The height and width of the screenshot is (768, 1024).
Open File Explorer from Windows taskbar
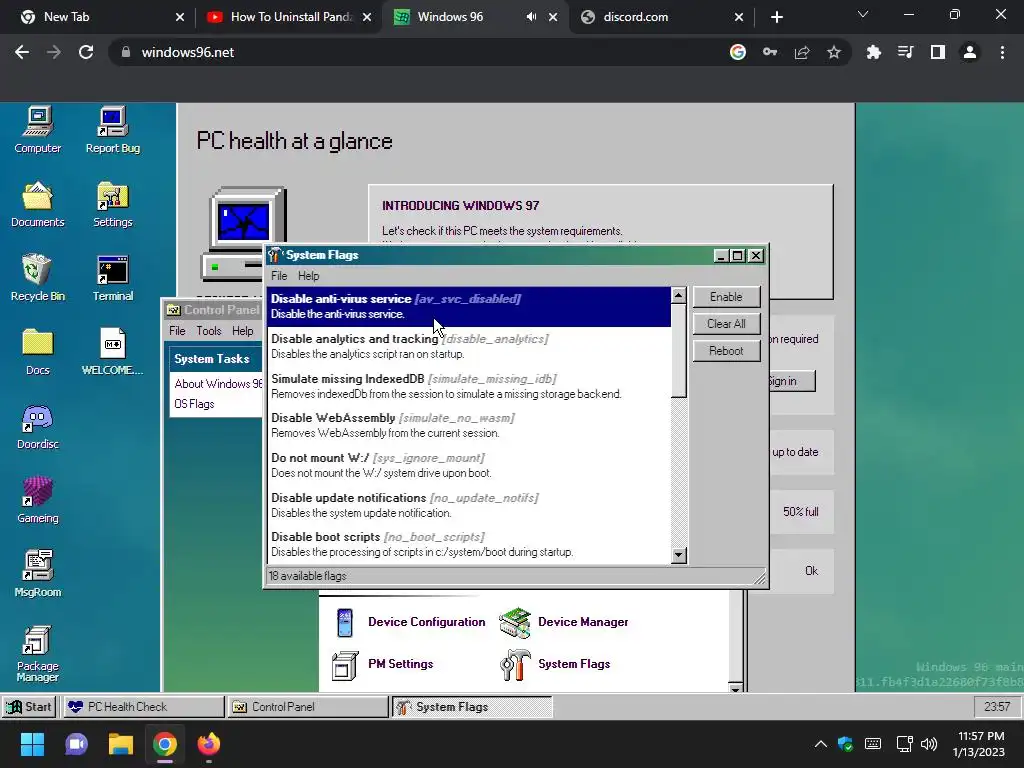pyautogui.click(x=121, y=744)
